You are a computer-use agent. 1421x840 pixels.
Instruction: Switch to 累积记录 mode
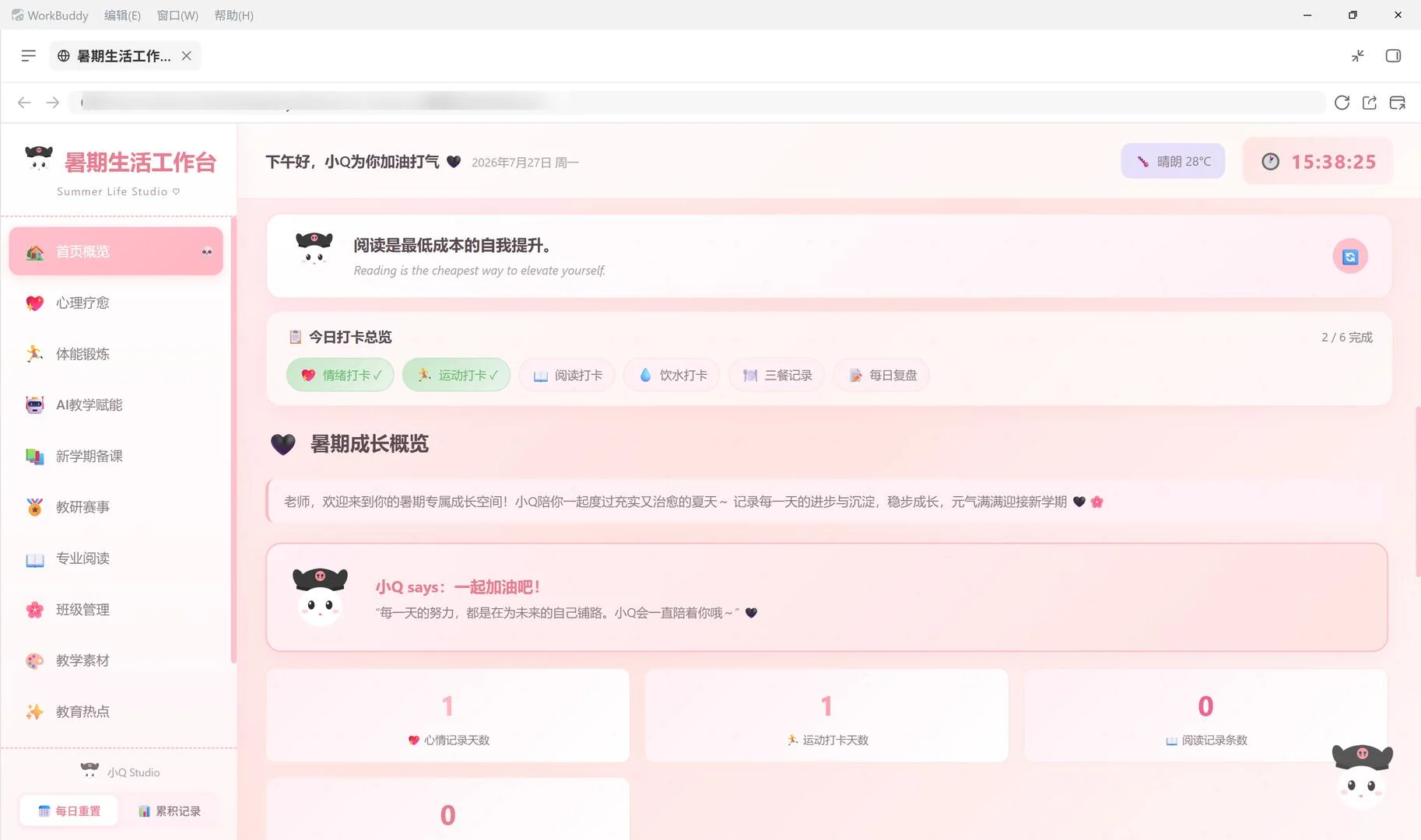(169, 810)
